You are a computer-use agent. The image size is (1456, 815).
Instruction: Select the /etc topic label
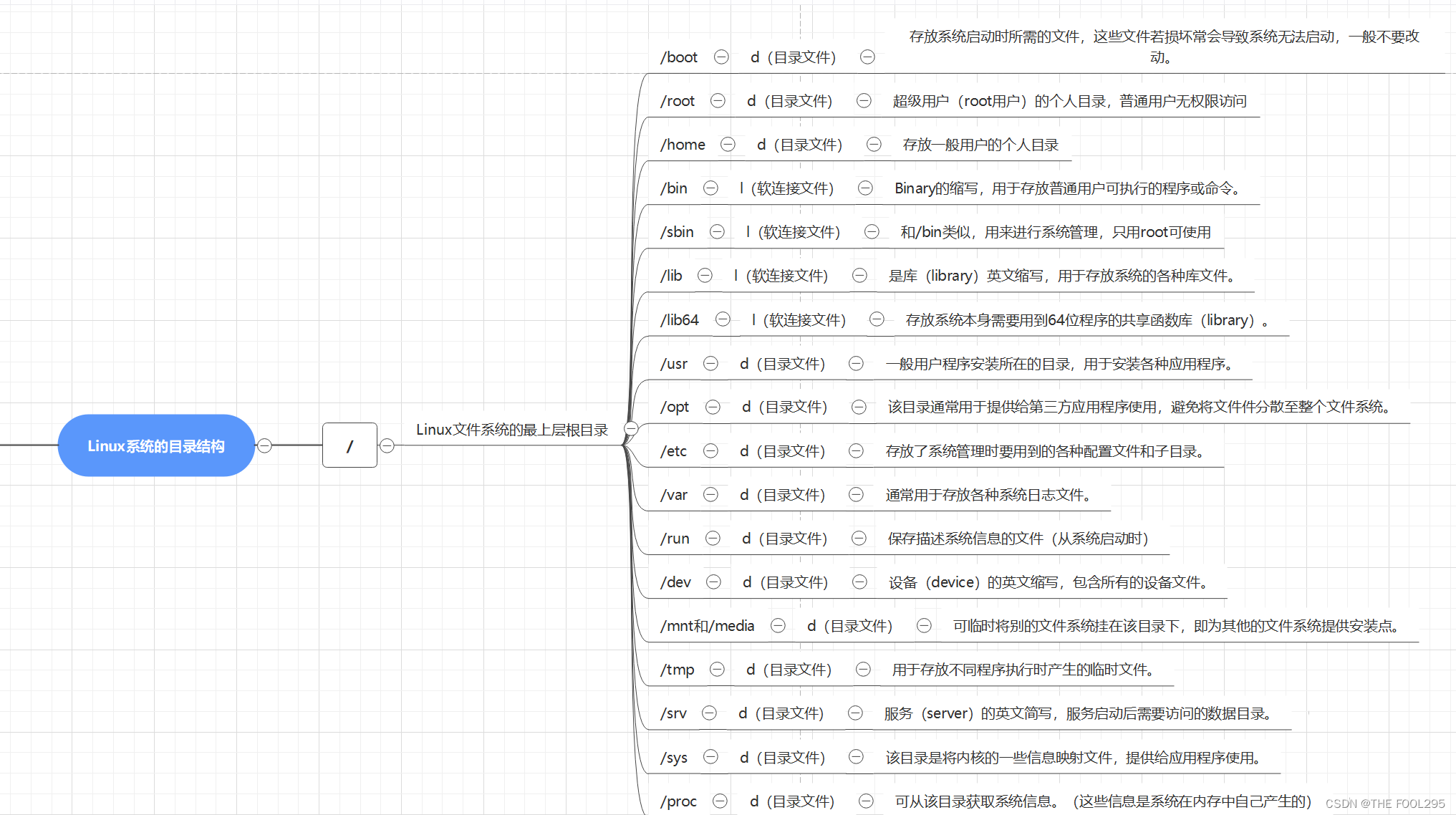[x=673, y=451]
